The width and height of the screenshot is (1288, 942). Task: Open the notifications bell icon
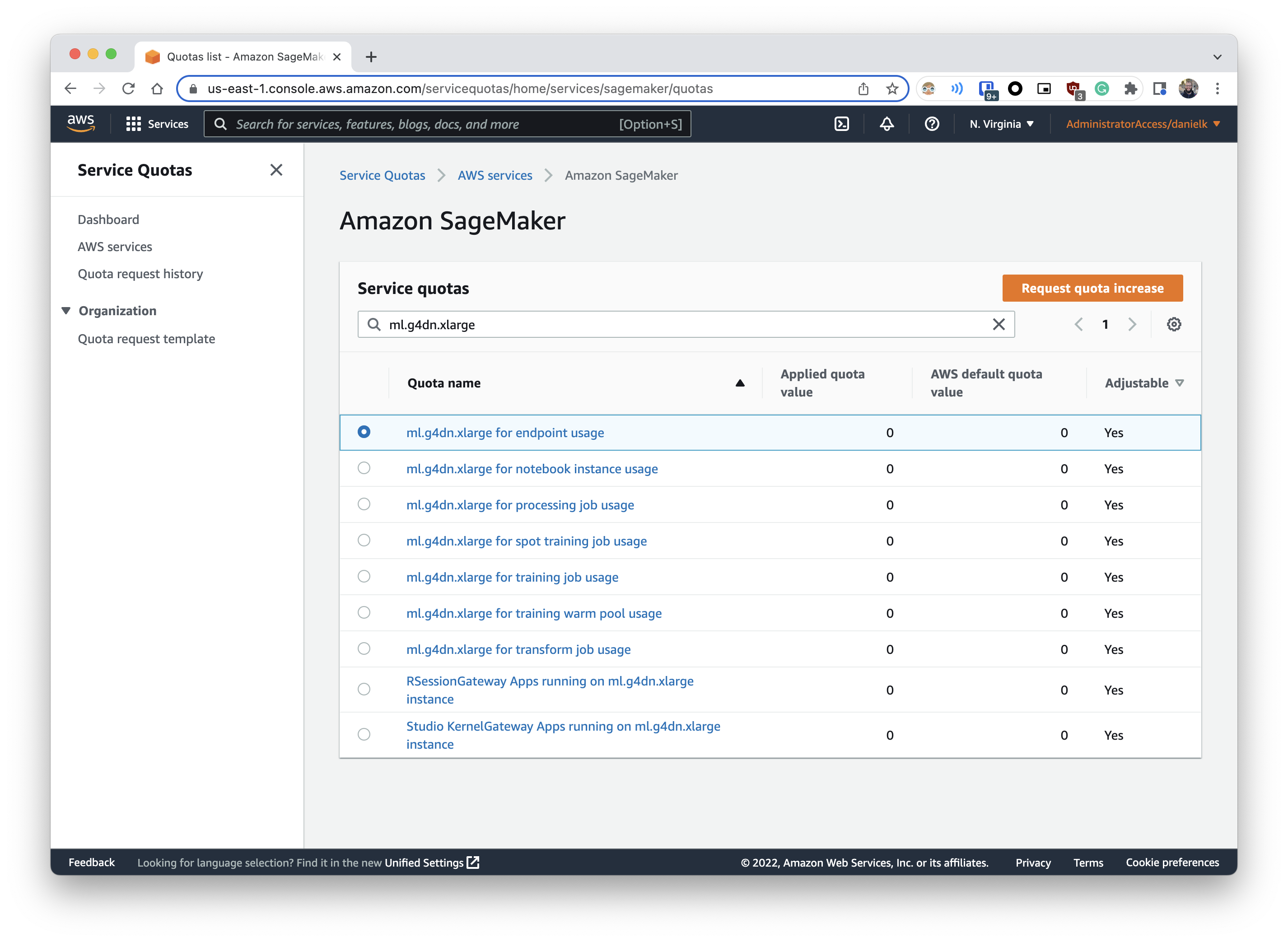coord(887,124)
